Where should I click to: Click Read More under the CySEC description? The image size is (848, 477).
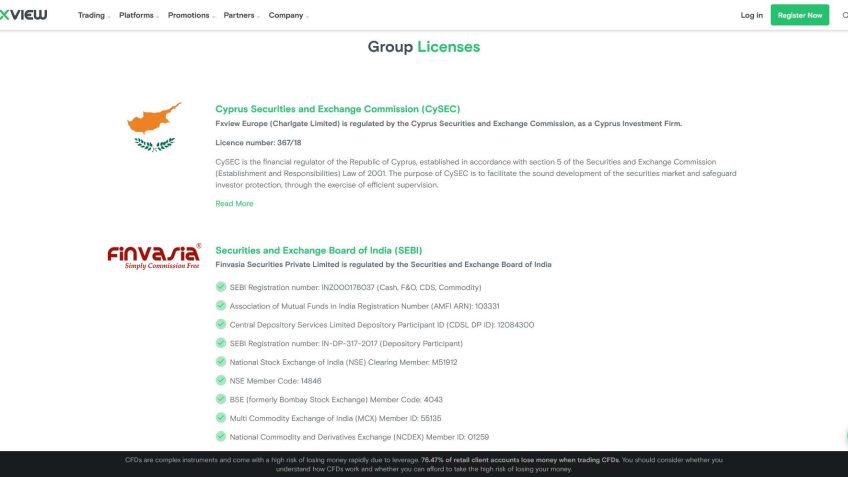coord(234,204)
